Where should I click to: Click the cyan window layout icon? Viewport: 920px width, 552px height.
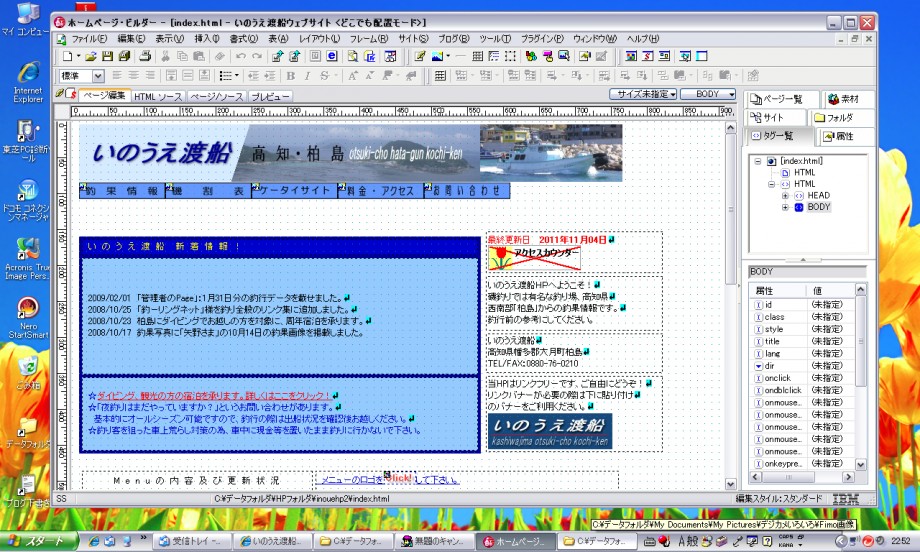(702, 56)
